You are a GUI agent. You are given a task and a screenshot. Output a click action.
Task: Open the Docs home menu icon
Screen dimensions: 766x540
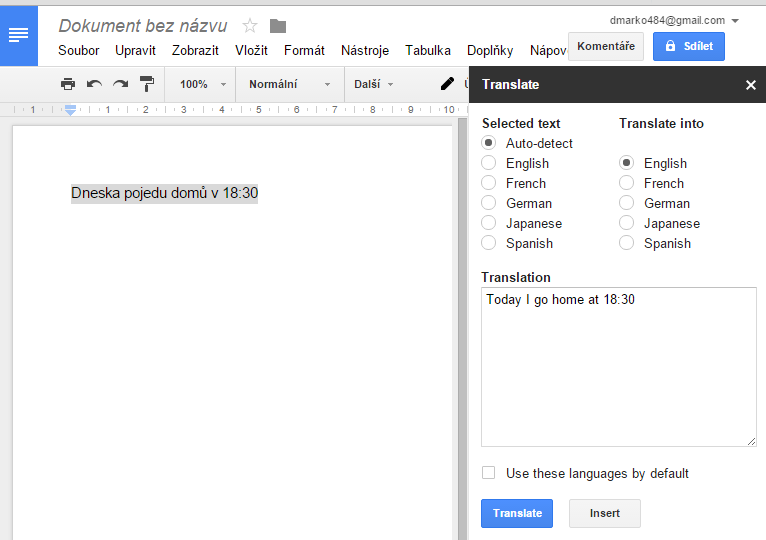(x=19, y=35)
